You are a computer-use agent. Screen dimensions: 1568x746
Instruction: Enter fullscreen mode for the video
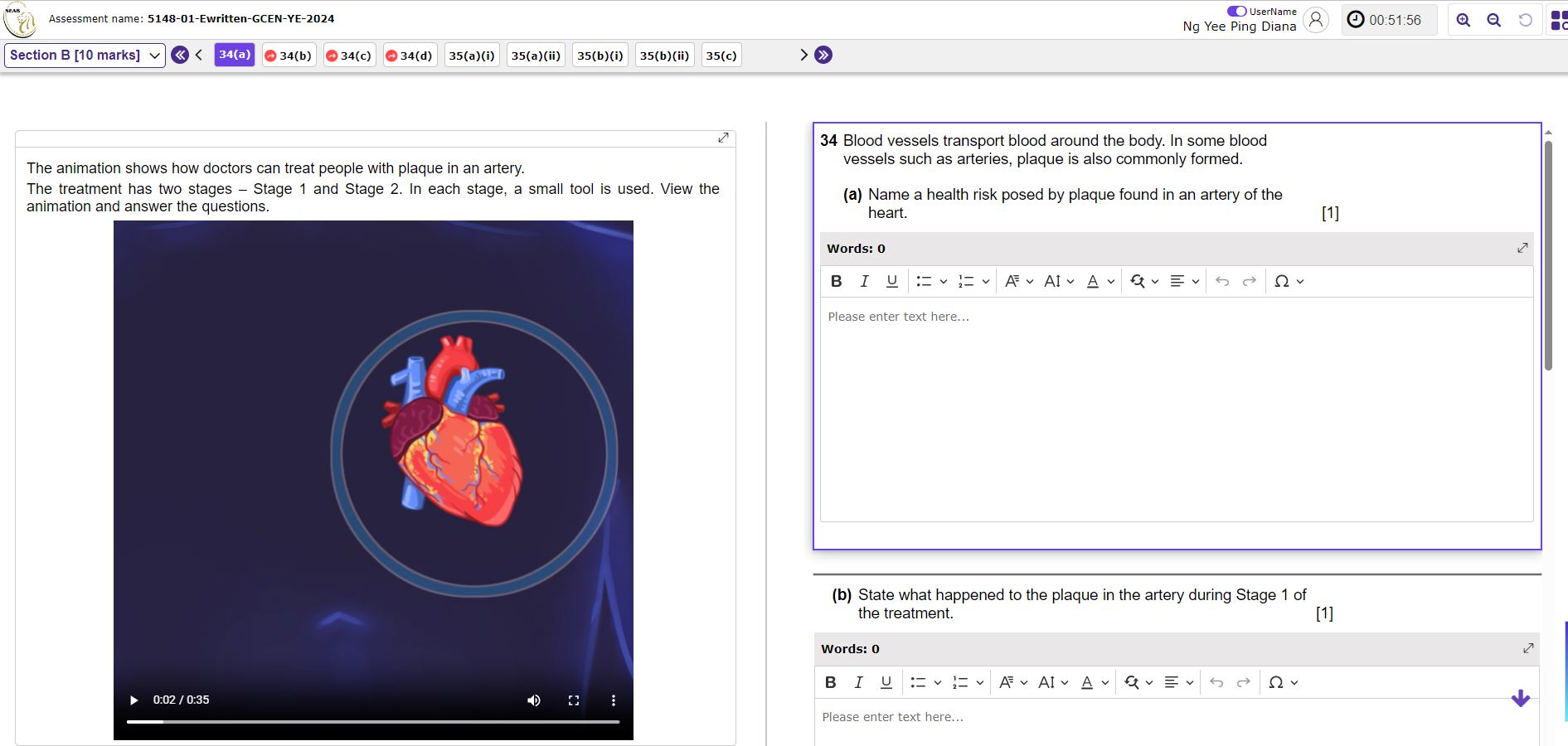573,700
